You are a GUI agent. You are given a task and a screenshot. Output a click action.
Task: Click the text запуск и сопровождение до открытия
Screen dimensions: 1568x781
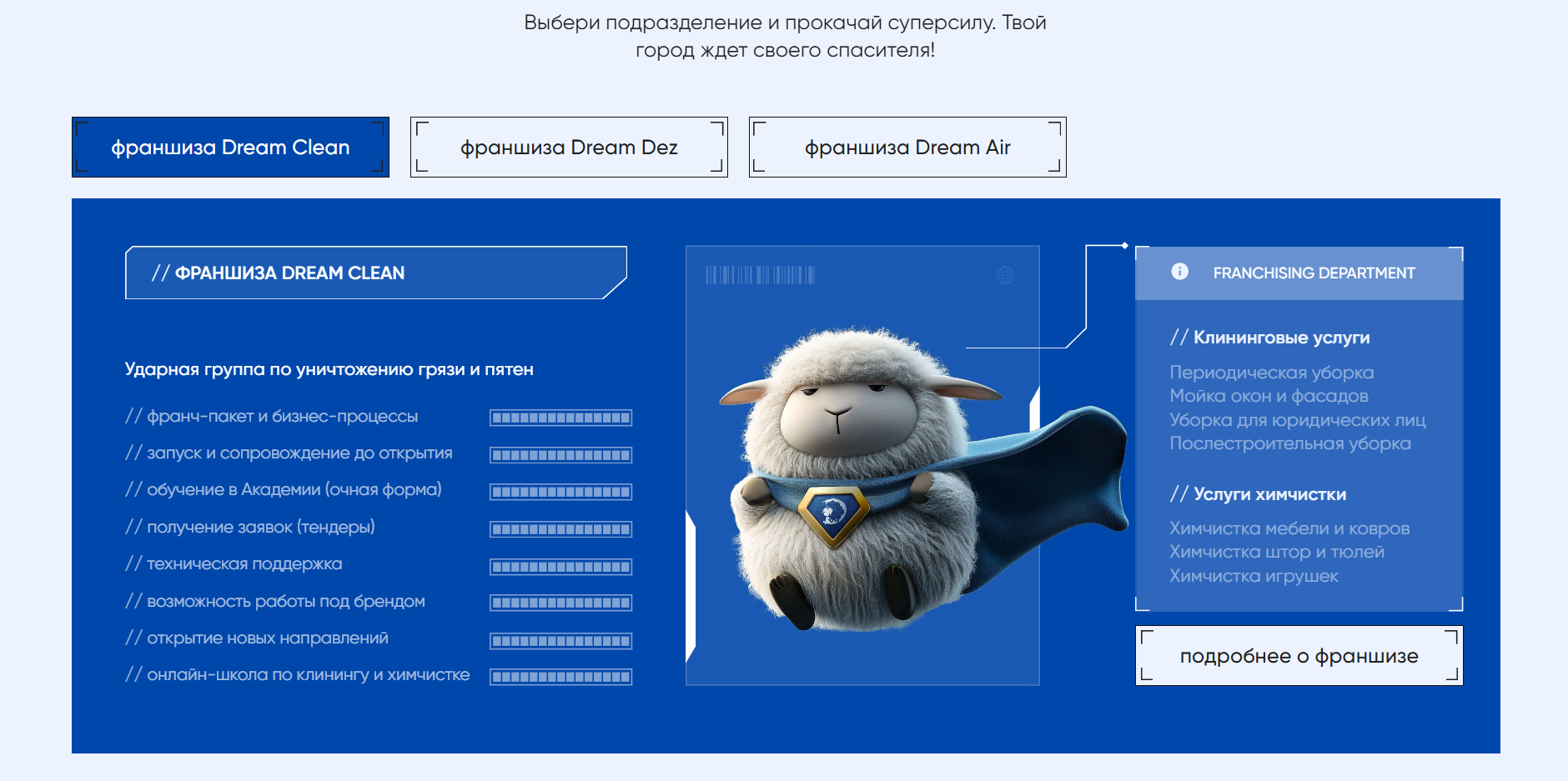click(289, 453)
